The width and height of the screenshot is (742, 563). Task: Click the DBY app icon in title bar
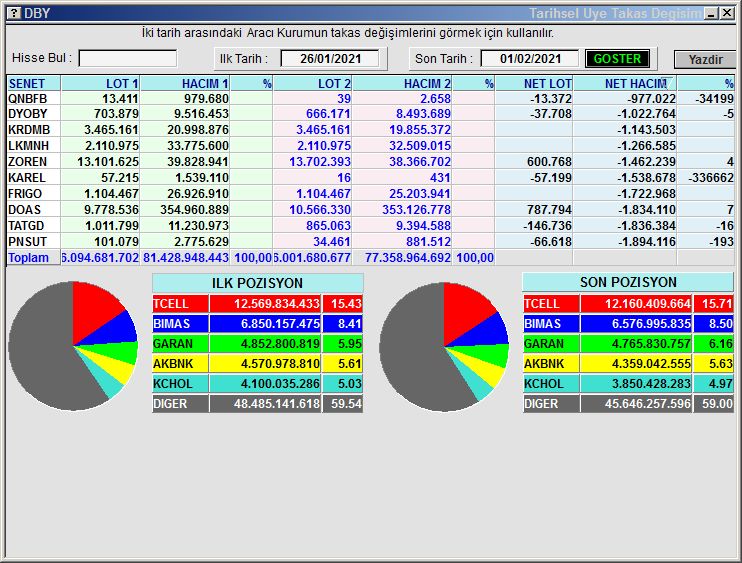click(13, 13)
